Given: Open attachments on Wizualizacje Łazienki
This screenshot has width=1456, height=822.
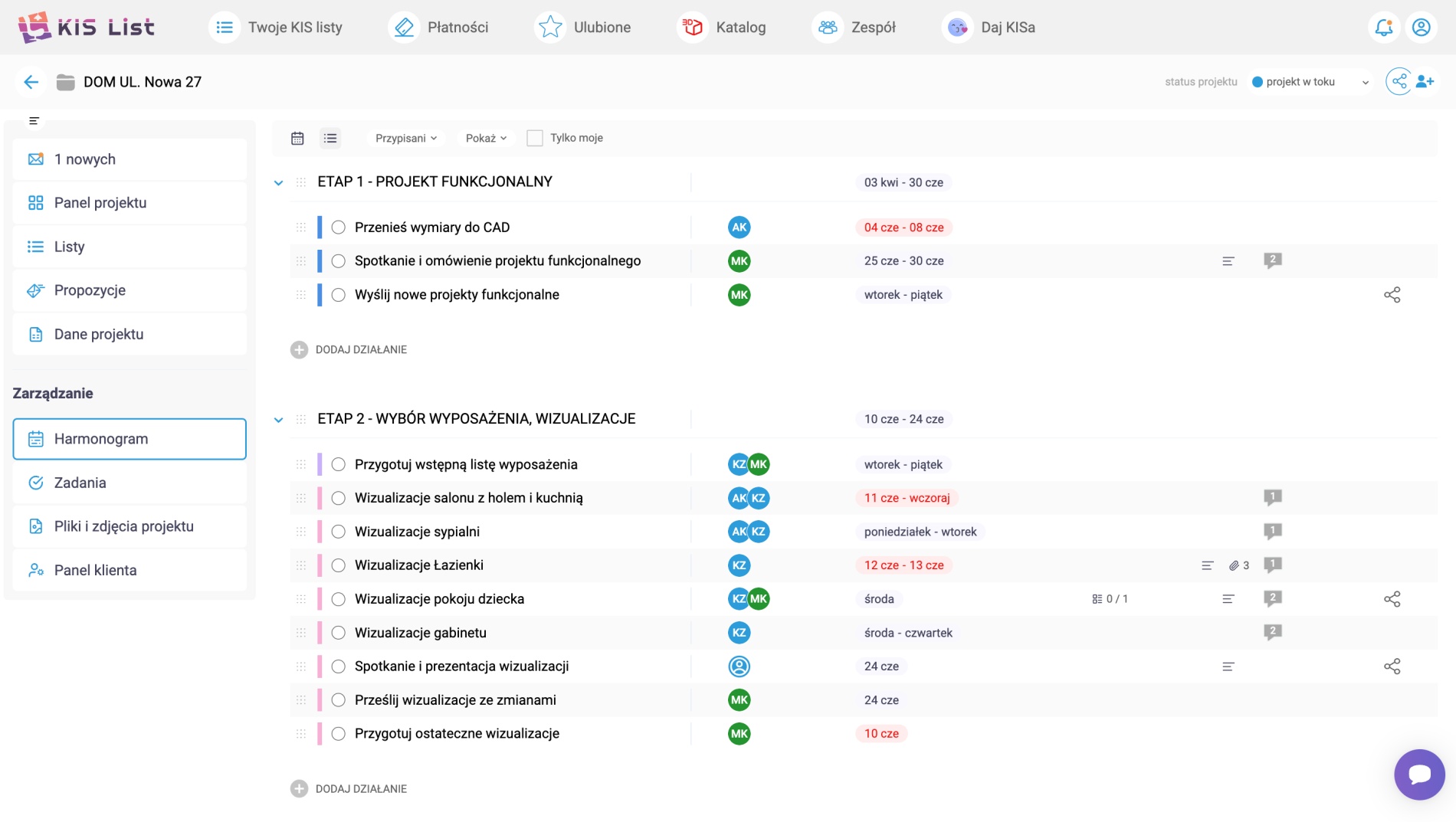Looking at the screenshot, I should [x=1238, y=565].
